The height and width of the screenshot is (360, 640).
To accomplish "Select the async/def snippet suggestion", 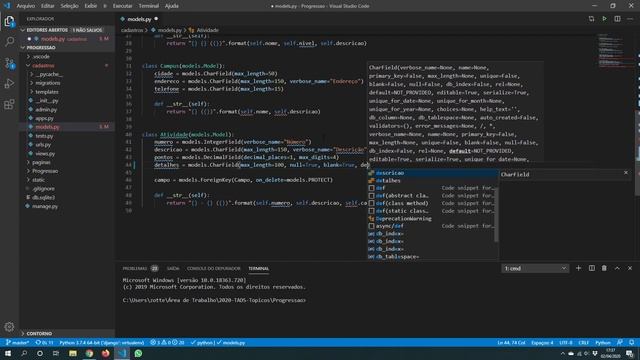I will point(432,226).
